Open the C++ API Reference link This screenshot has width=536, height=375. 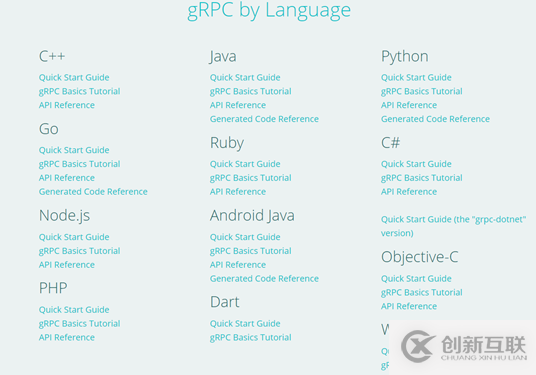(67, 105)
